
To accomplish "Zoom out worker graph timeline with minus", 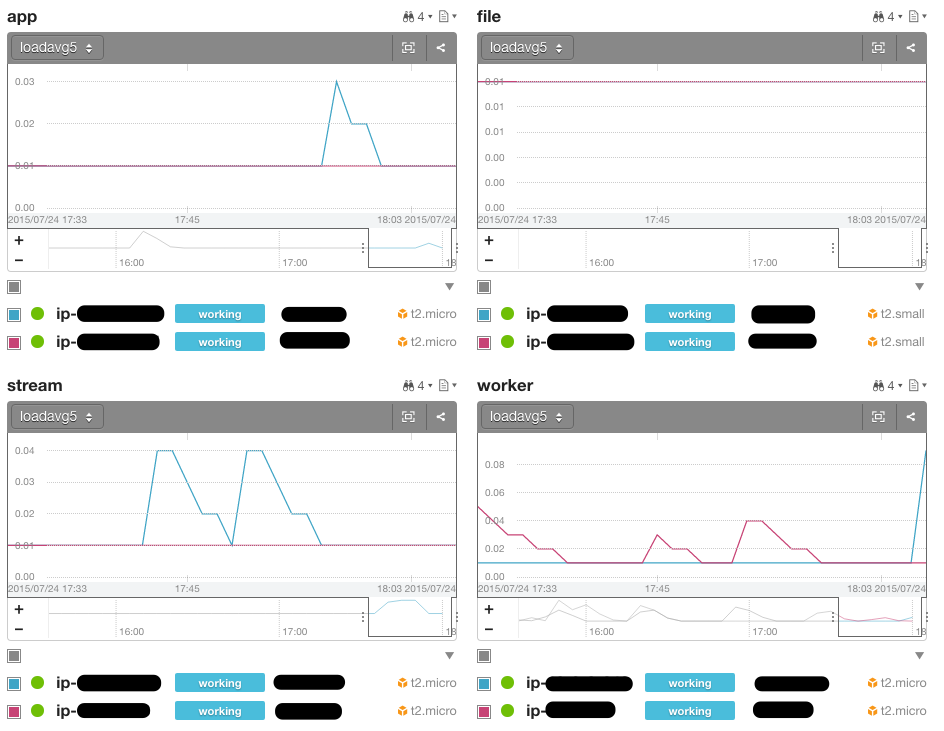I will pyautogui.click(x=489, y=629).
